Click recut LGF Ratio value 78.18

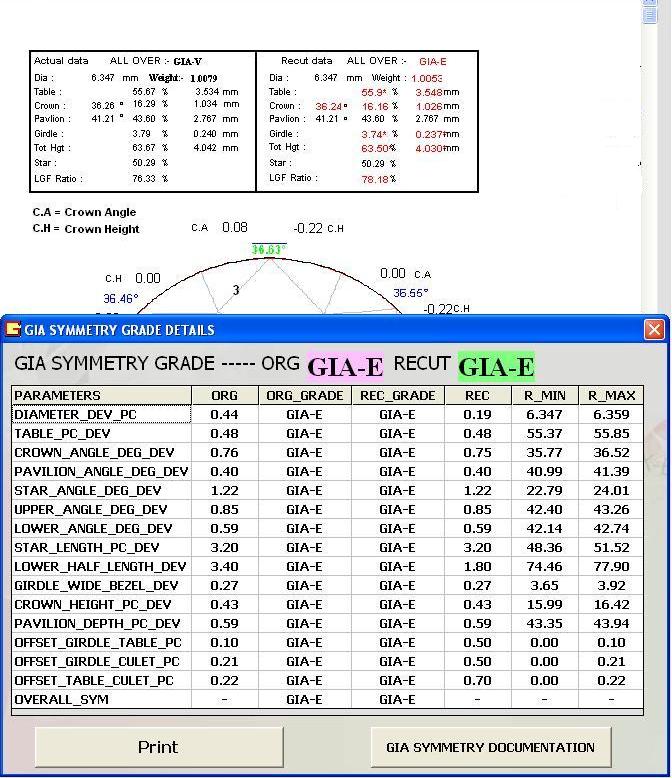point(375,179)
